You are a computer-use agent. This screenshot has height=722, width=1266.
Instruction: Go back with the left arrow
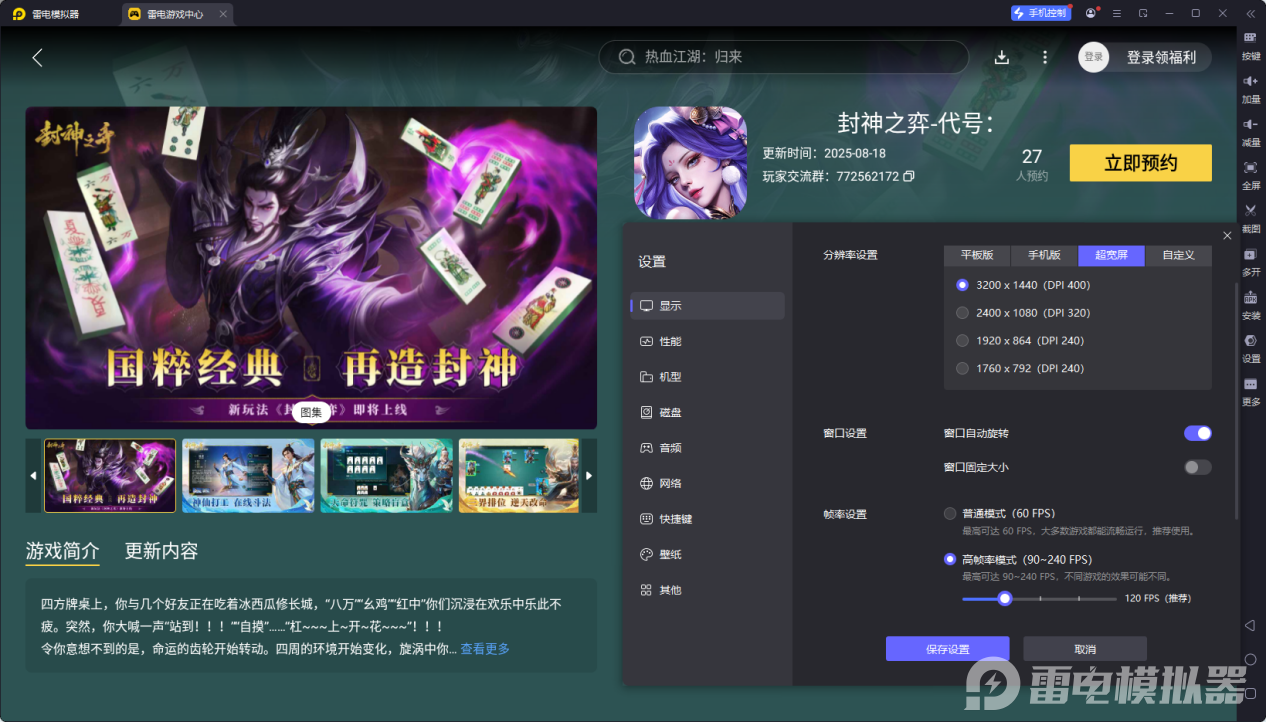(x=37, y=57)
